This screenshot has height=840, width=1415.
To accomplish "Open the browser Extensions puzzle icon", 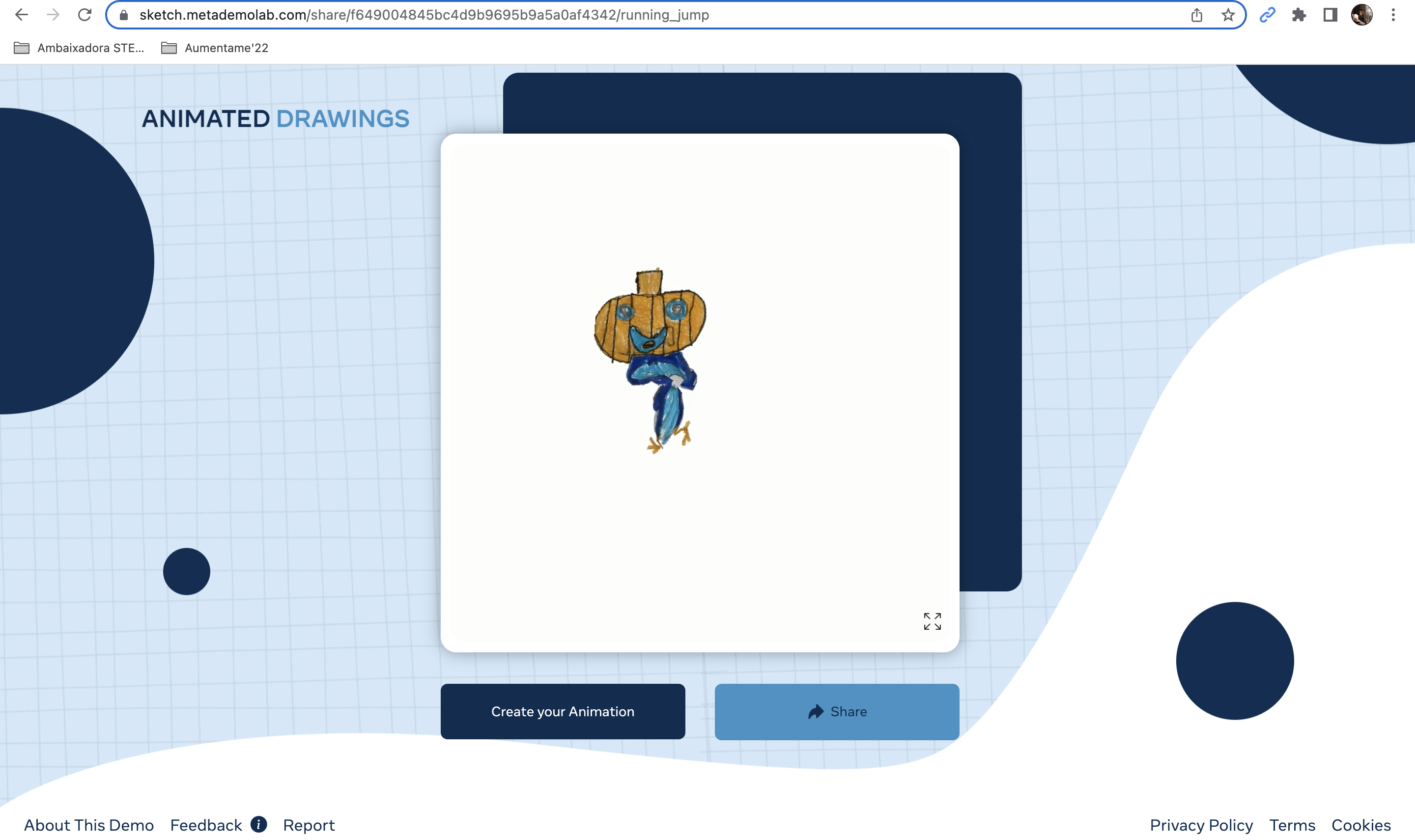I will coord(1299,15).
